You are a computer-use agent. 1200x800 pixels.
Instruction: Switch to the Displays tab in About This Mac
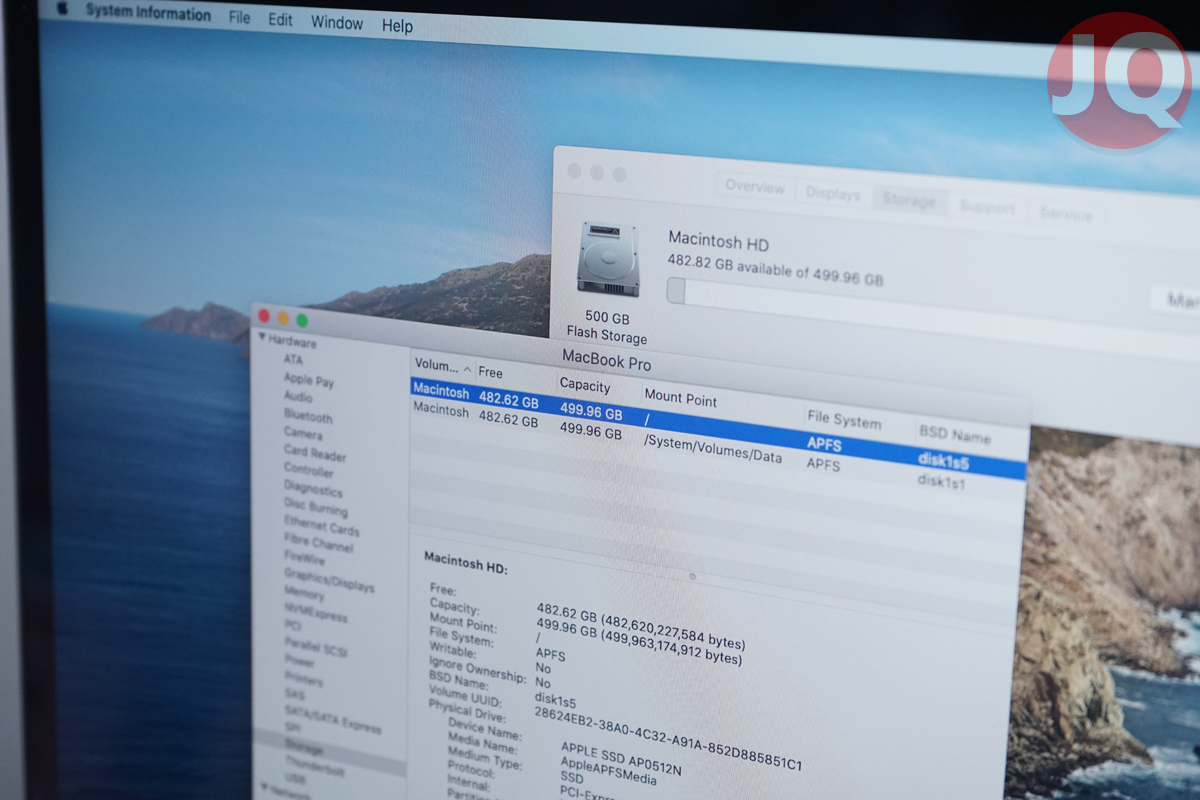coord(833,194)
